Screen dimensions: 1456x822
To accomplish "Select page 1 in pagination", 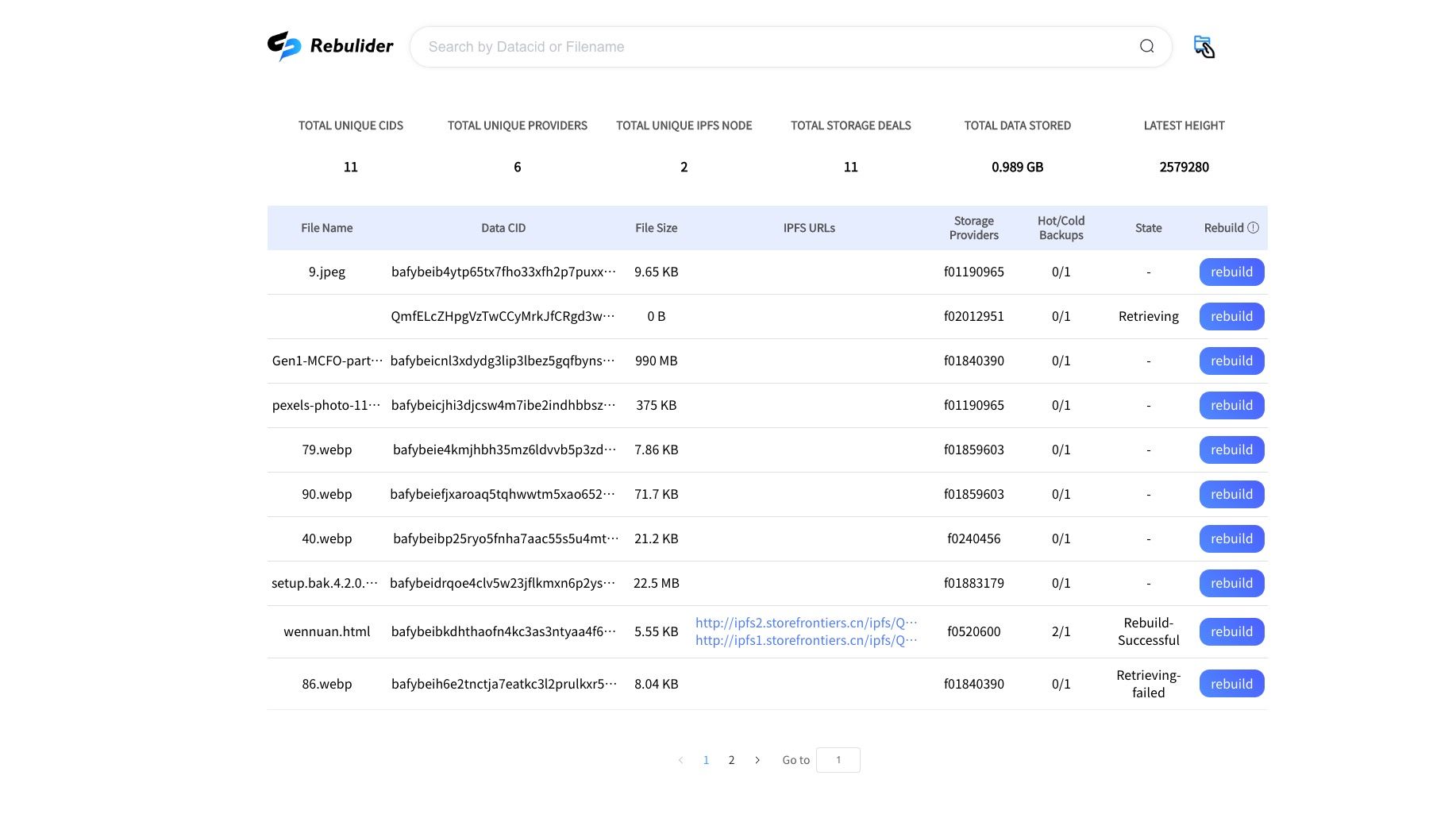I will 706,760.
